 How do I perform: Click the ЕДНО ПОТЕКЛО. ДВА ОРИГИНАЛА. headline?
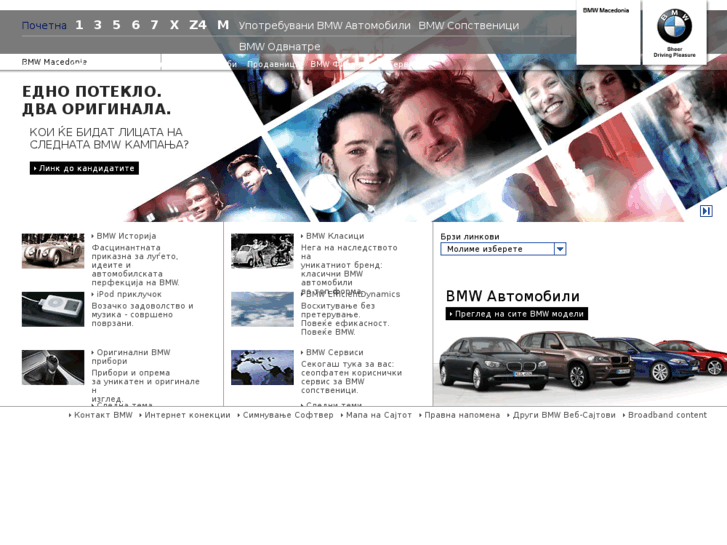coord(96,100)
